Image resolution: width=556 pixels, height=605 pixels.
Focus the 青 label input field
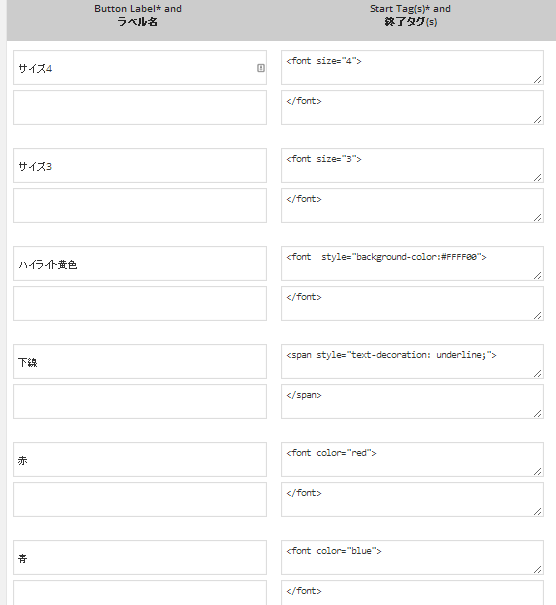pos(140,558)
